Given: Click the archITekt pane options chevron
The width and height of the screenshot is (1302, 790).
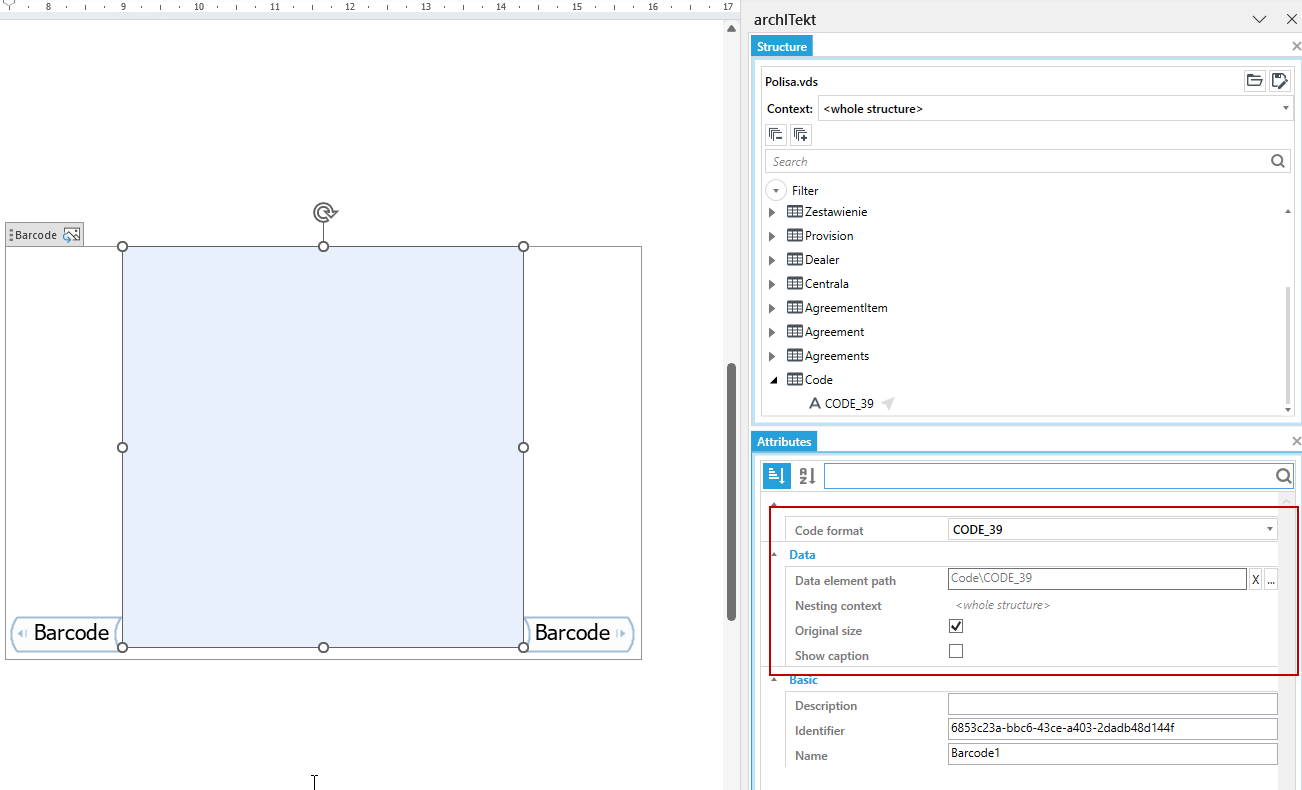Looking at the screenshot, I should click(1260, 19).
